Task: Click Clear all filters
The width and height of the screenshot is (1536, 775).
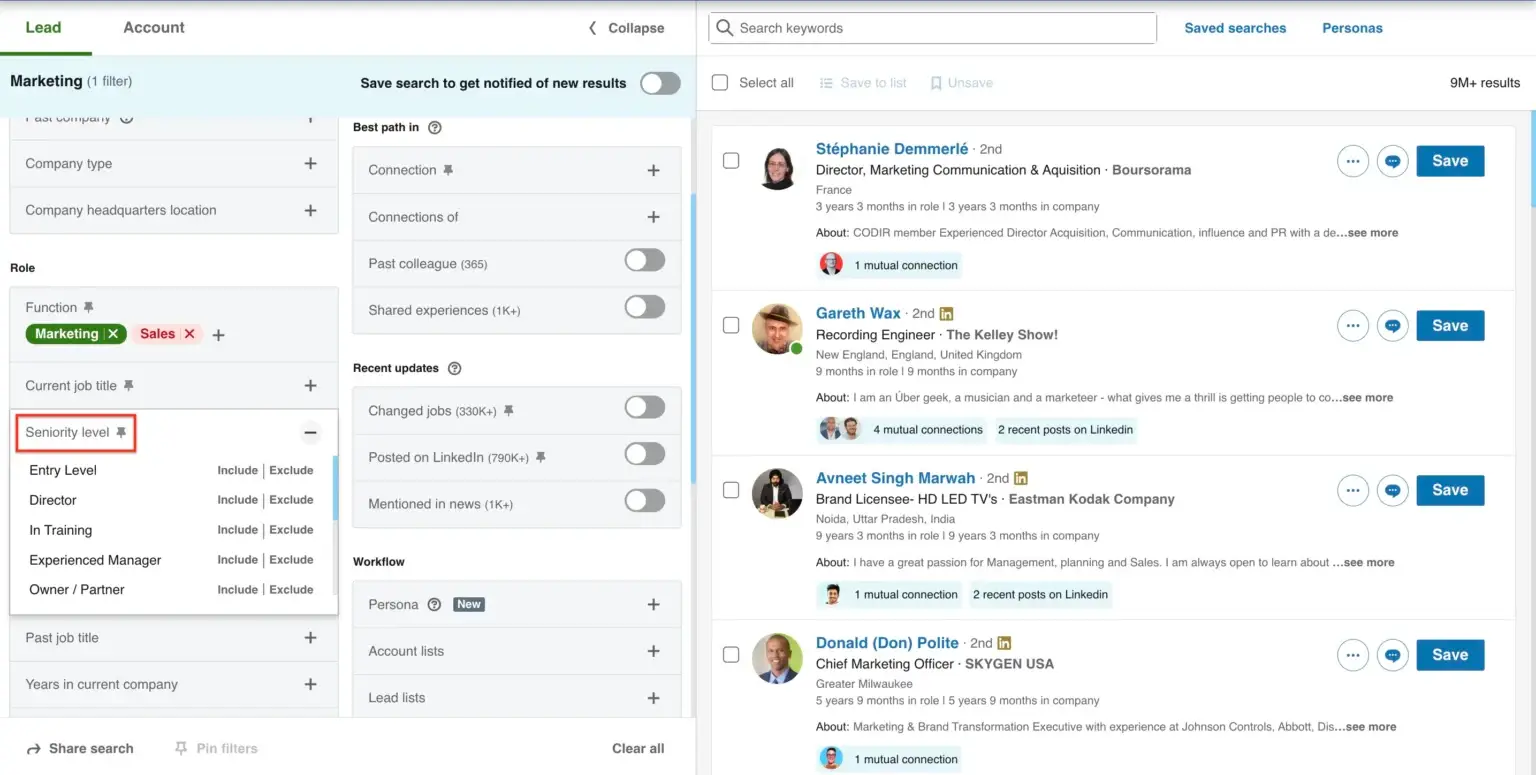Action: point(638,748)
